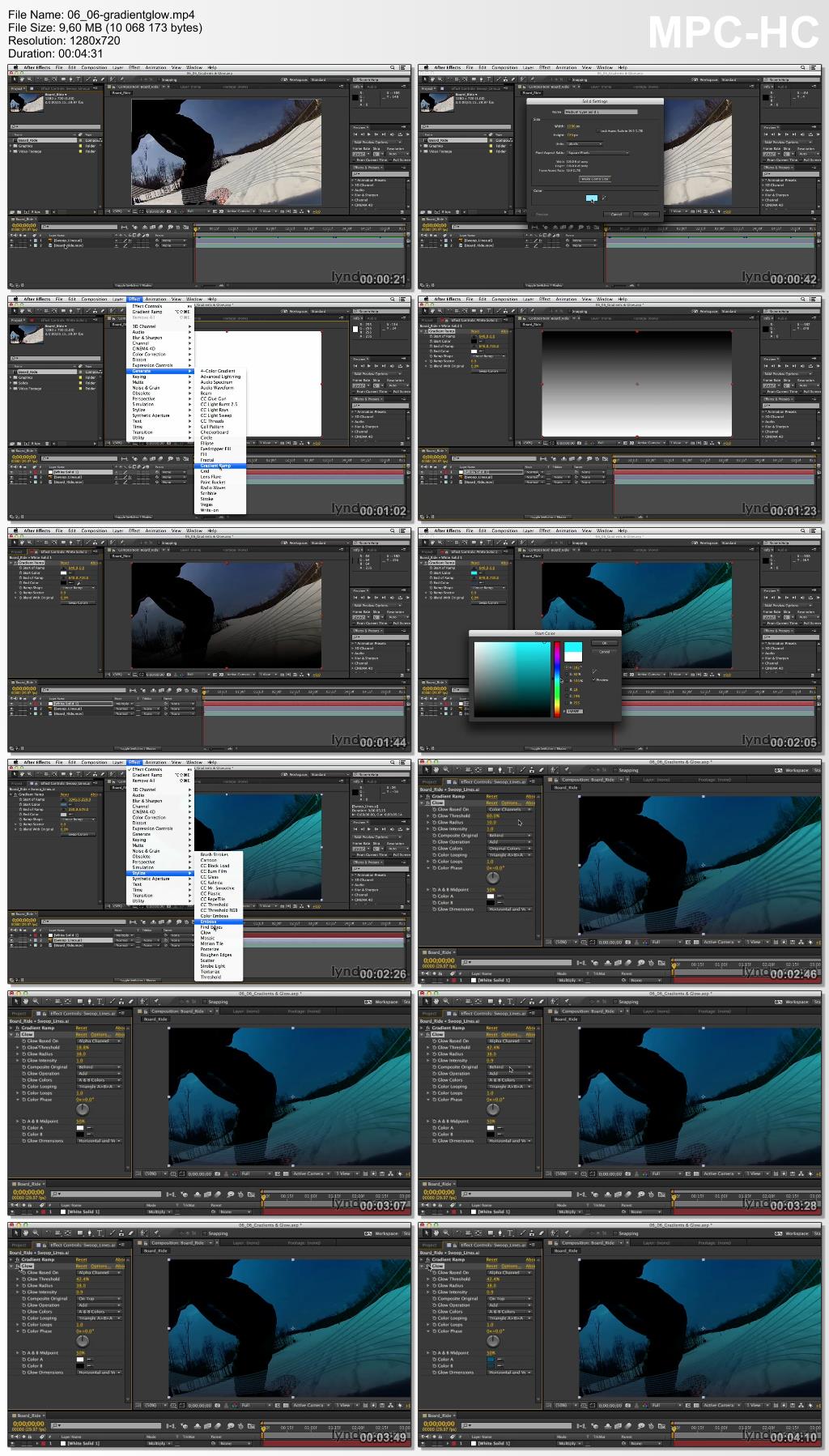Click the Play button in the 00:02:05 Preview panel

[x=779, y=598]
